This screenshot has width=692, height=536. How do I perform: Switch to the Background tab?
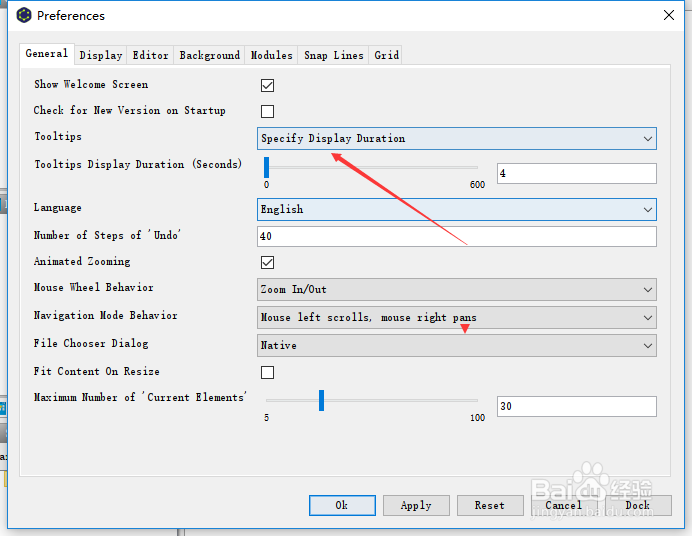point(210,55)
